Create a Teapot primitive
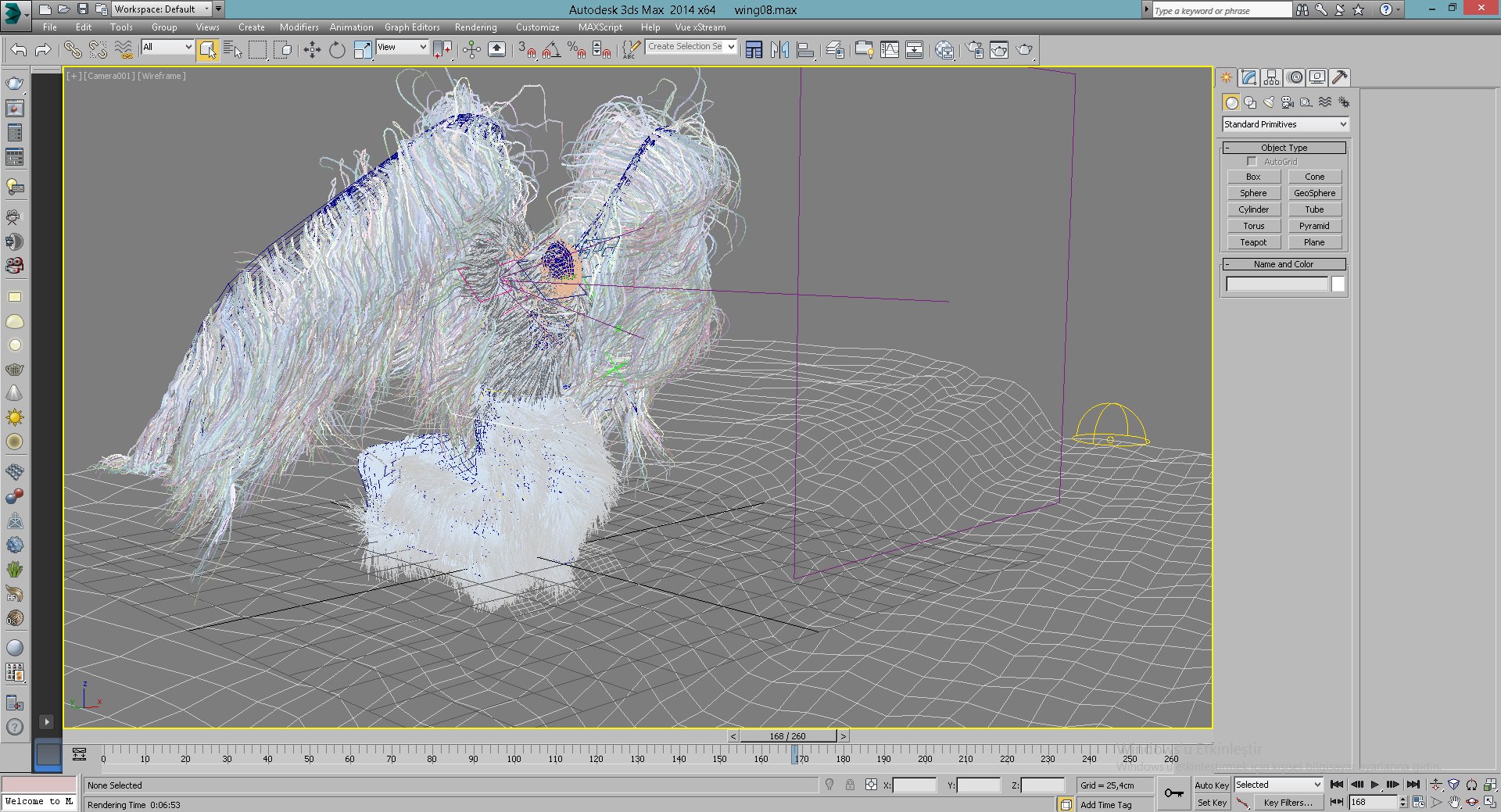The width and height of the screenshot is (1501, 812). (1253, 242)
